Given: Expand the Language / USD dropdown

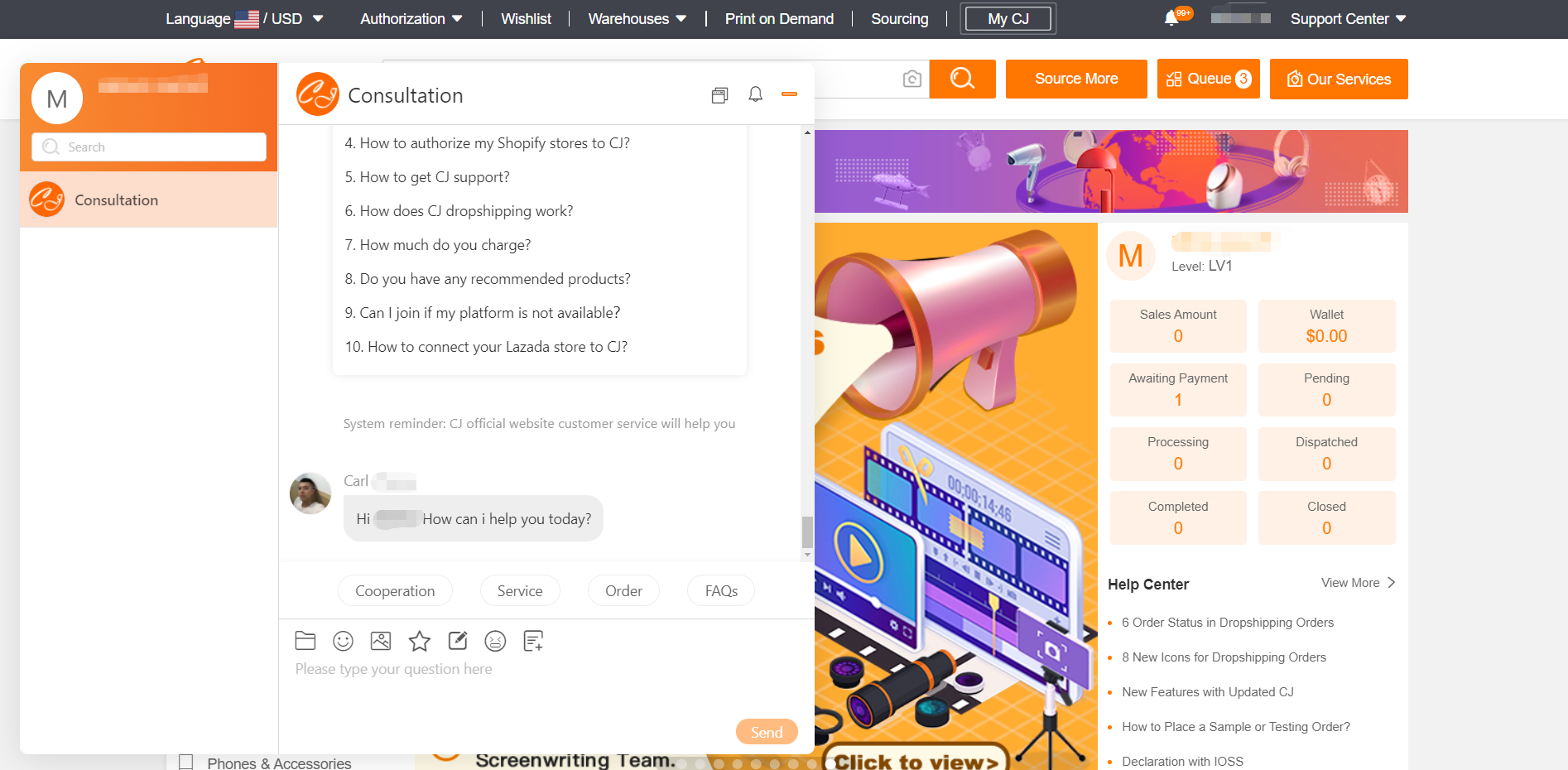Looking at the screenshot, I should tap(244, 19).
